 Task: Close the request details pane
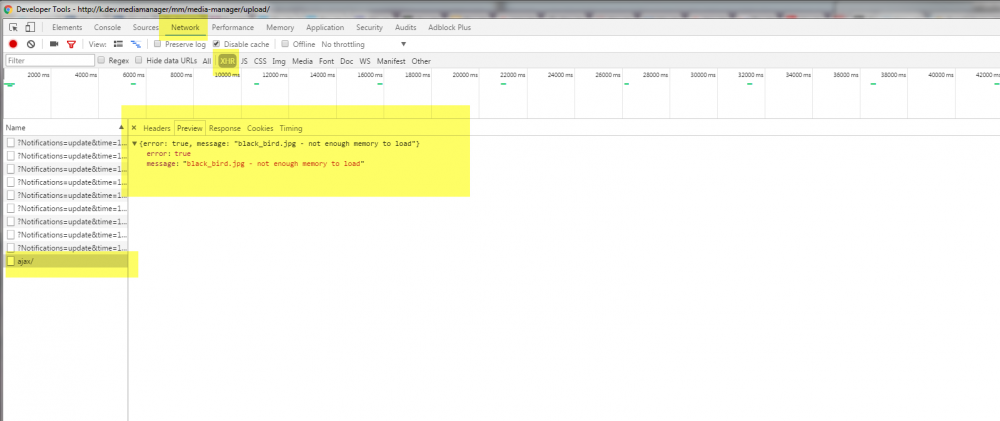click(x=134, y=128)
